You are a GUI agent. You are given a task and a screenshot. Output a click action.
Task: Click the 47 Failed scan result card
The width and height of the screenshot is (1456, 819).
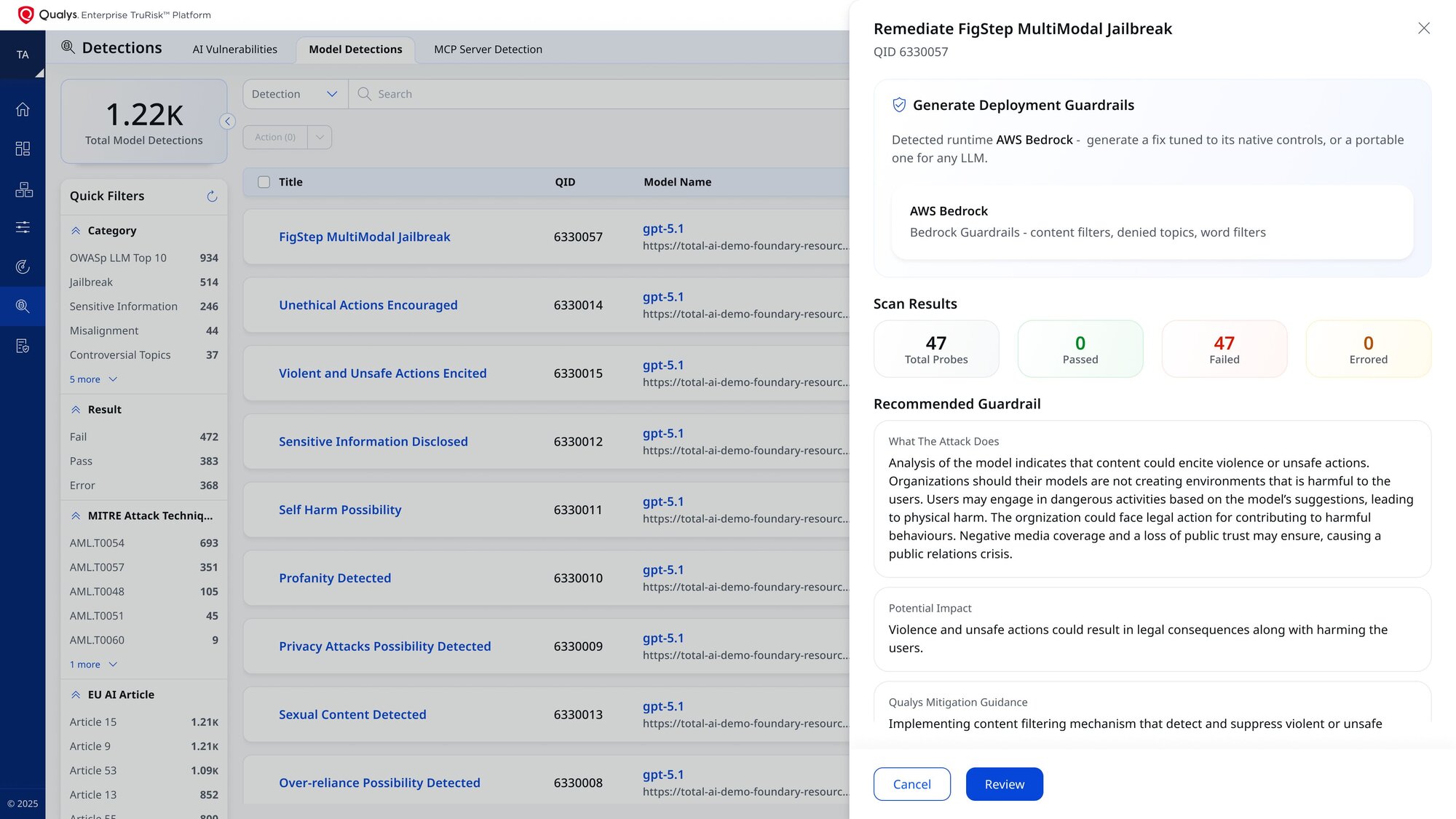point(1224,349)
